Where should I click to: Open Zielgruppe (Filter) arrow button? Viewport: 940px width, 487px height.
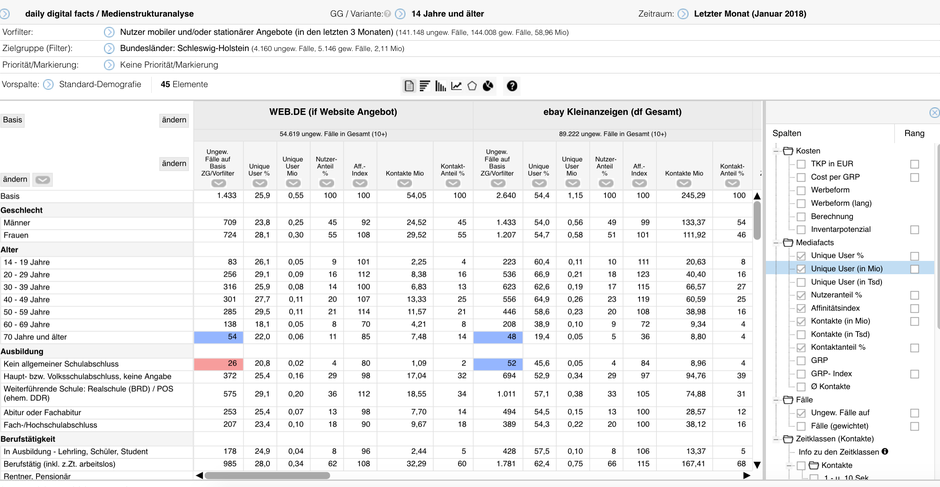pos(109,49)
